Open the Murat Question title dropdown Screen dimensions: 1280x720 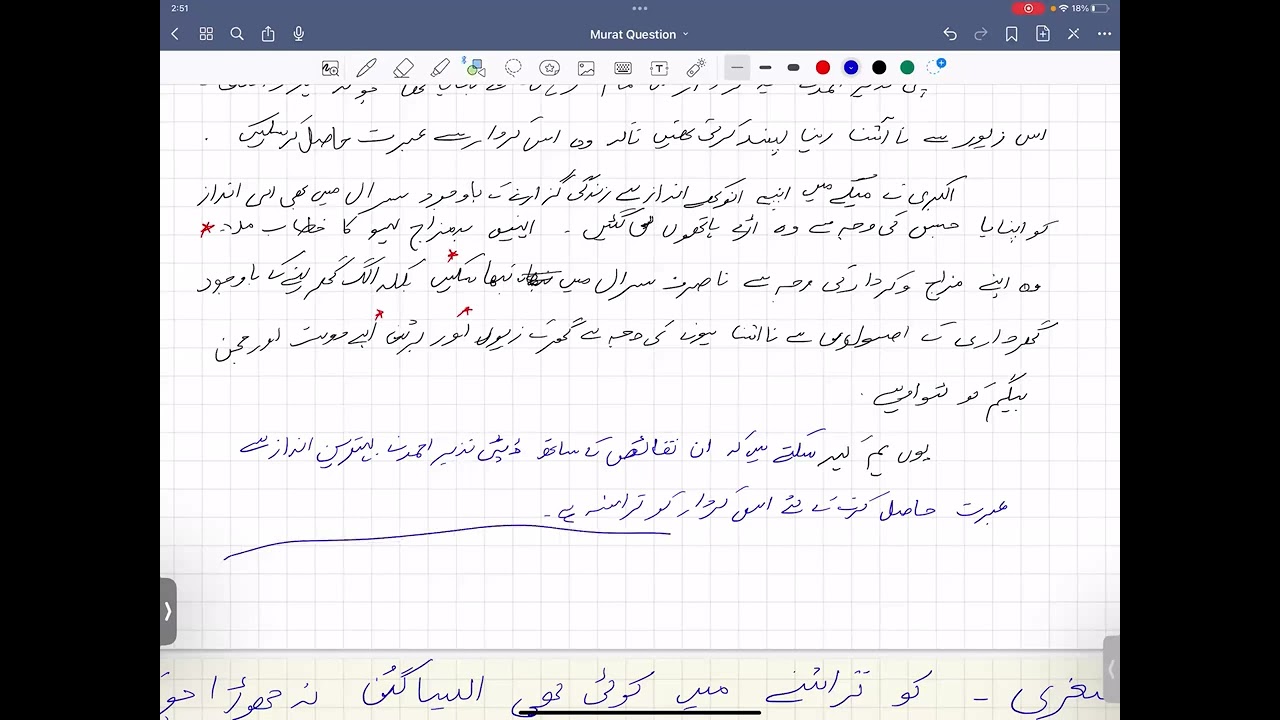tap(639, 34)
